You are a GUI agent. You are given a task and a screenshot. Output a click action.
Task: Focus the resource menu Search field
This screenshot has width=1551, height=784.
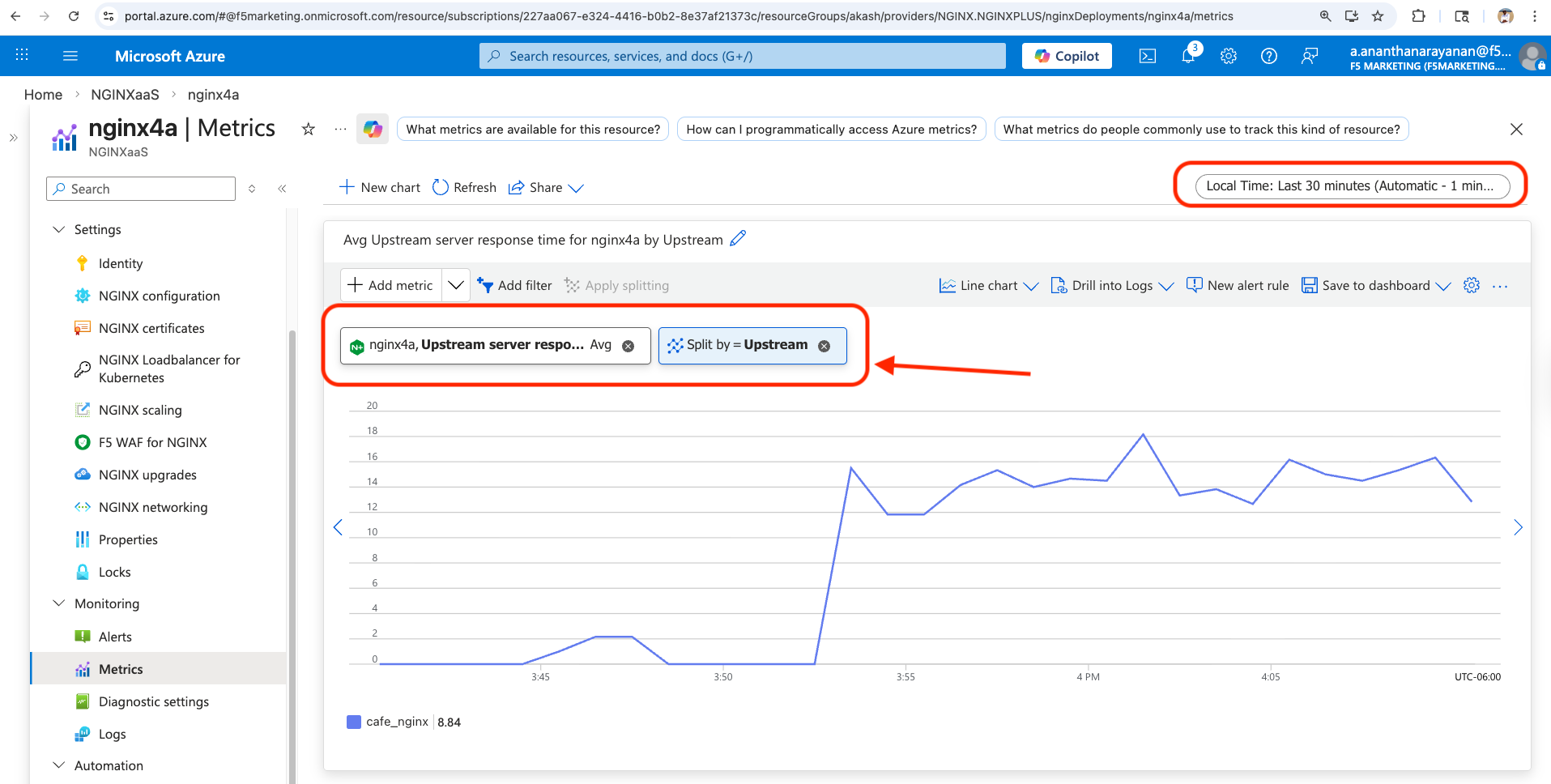141,189
